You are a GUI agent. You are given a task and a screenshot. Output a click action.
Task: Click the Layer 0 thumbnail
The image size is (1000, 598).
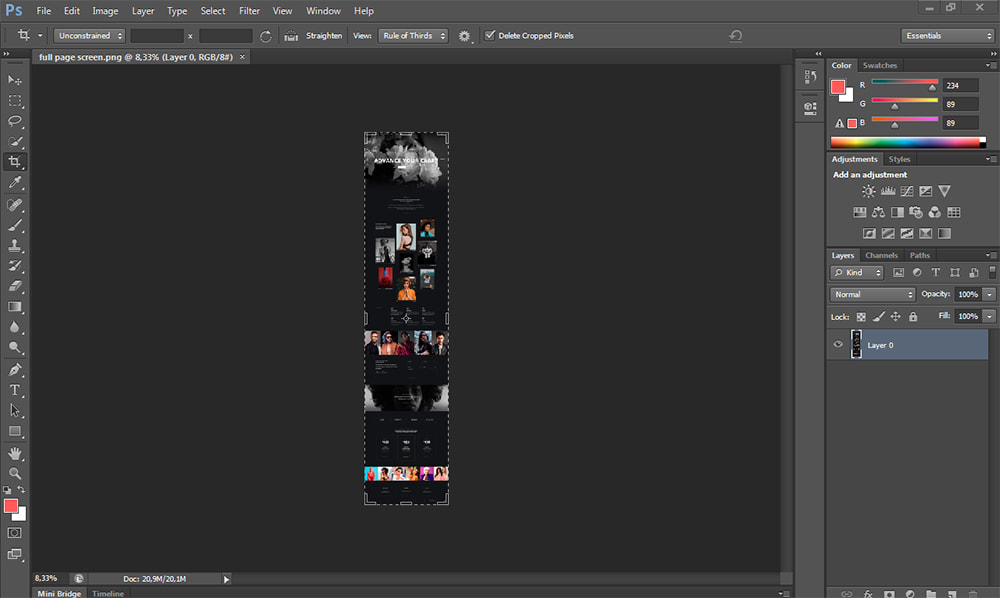click(857, 345)
